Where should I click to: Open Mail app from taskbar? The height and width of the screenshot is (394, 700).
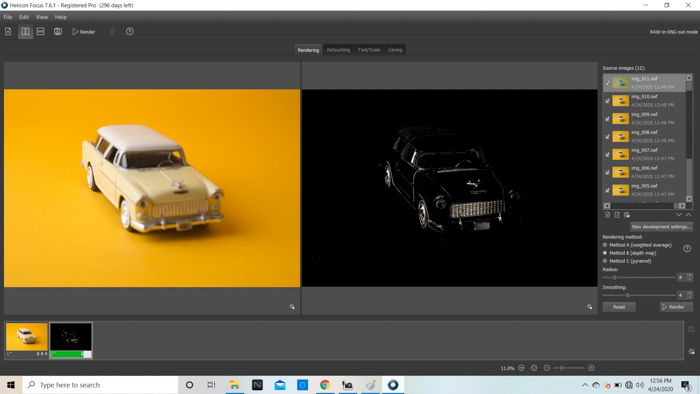[280, 385]
